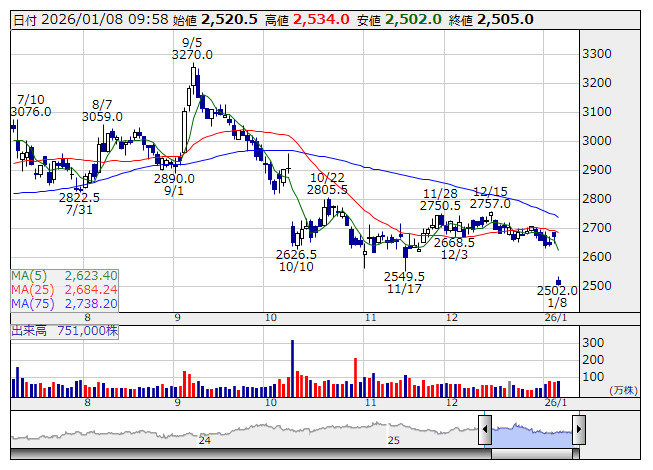Click the 11/17 2549.5 low label

pyautogui.click(x=404, y=283)
